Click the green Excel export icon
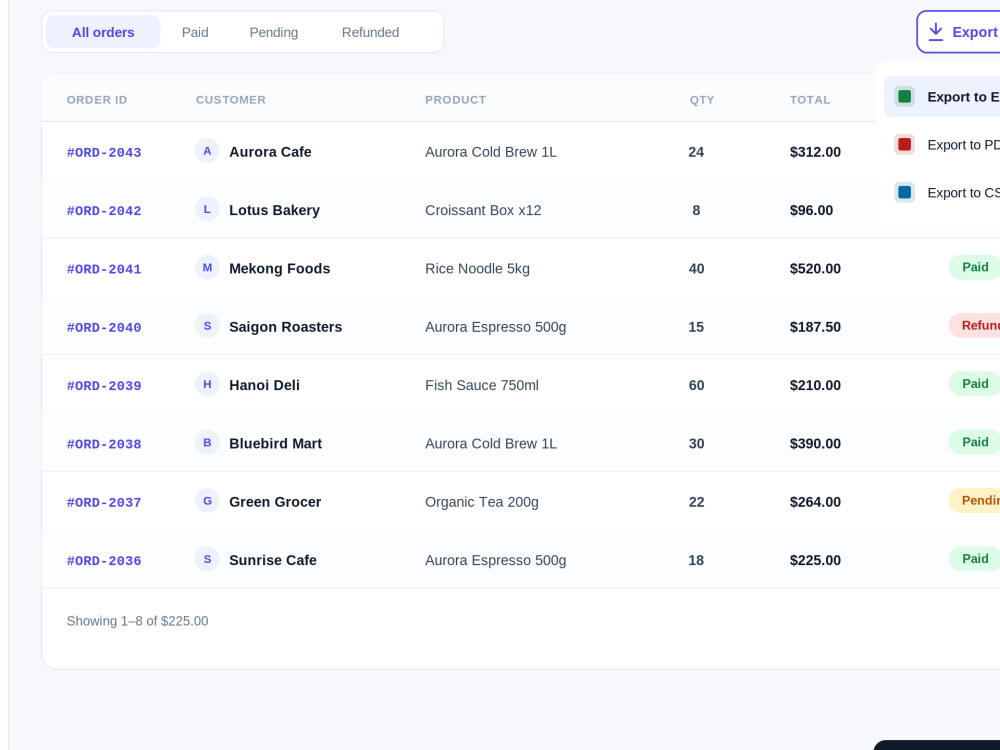 [x=904, y=96]
